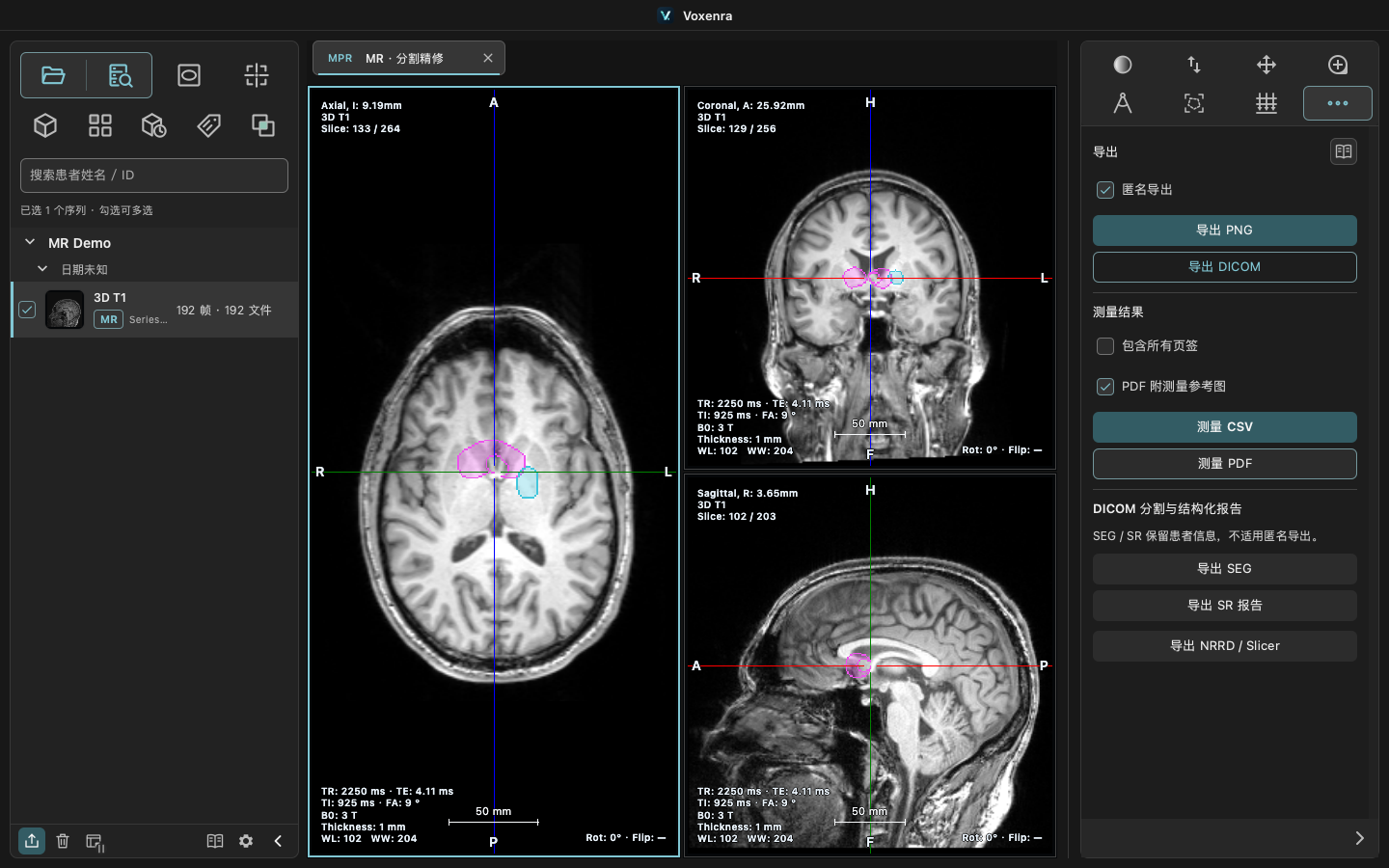This screenshot has height=868, width=1389.
Task: Click the 导出 PNG button
Action: 1225,231
